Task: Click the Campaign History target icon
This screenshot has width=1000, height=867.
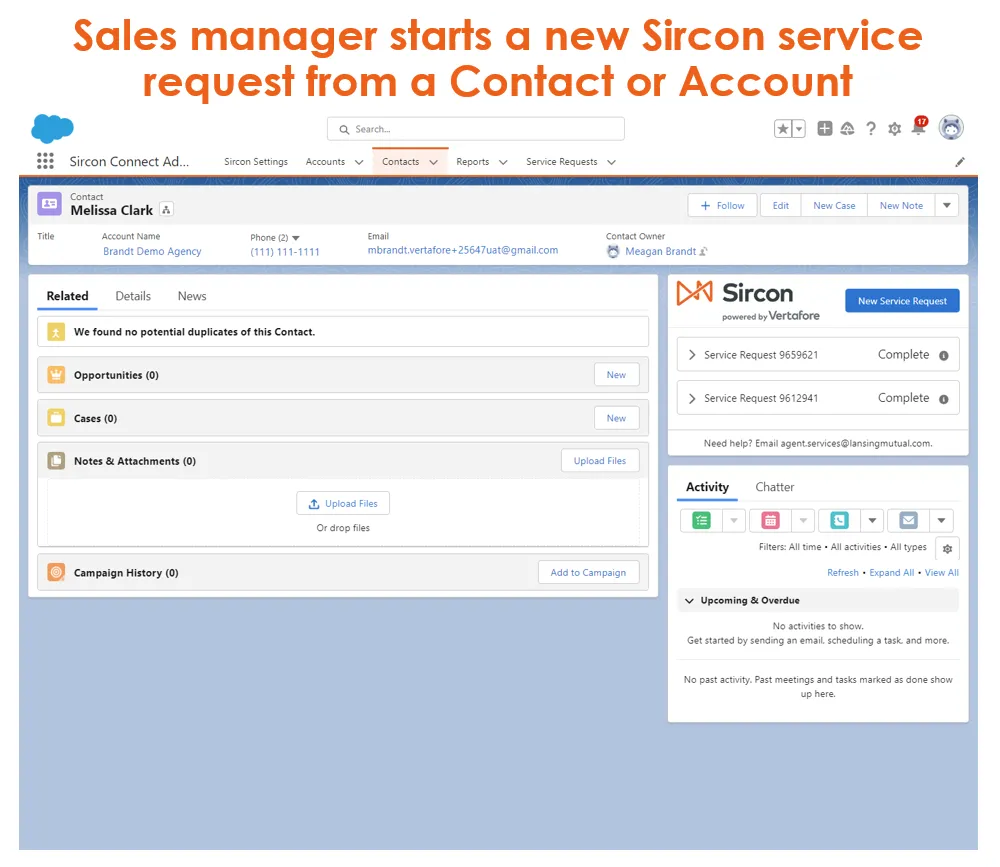Action: [x=56, y=572]
